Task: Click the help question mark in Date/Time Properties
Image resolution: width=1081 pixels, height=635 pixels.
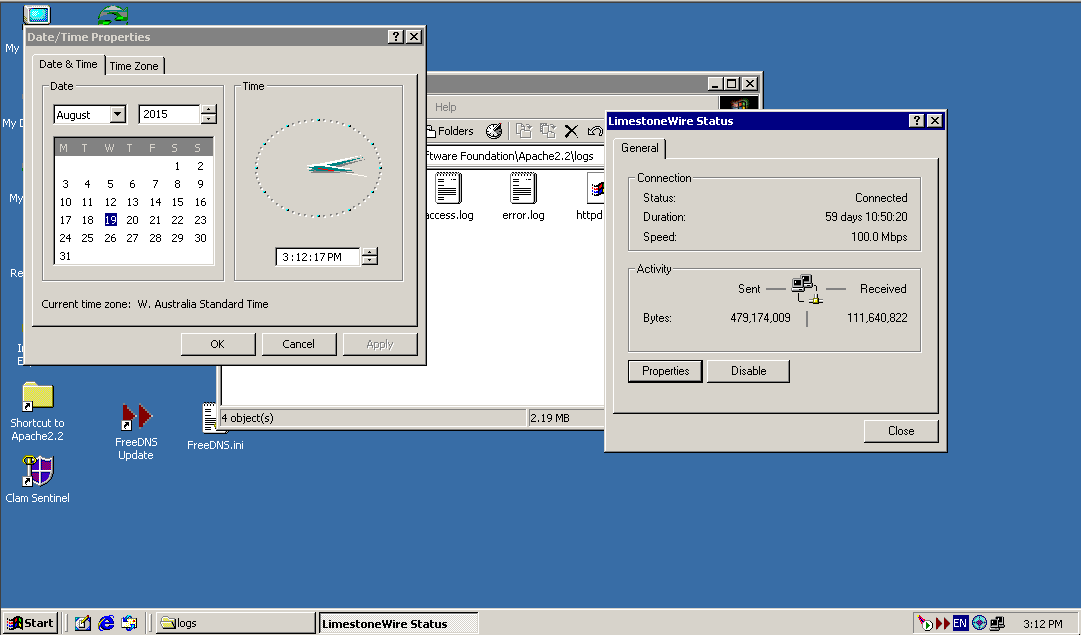Action: [x=396, y=37]
